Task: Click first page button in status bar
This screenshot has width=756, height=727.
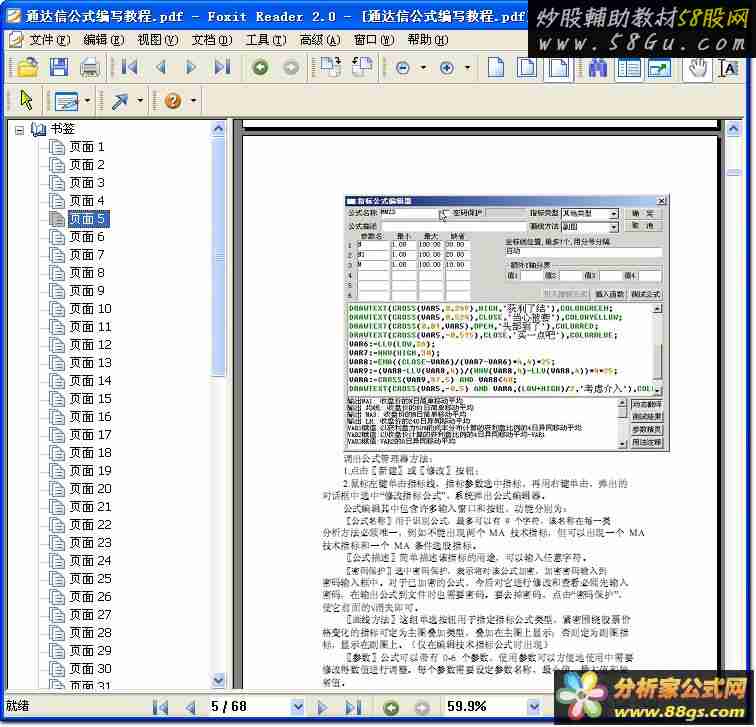Action: pos(160,708)
